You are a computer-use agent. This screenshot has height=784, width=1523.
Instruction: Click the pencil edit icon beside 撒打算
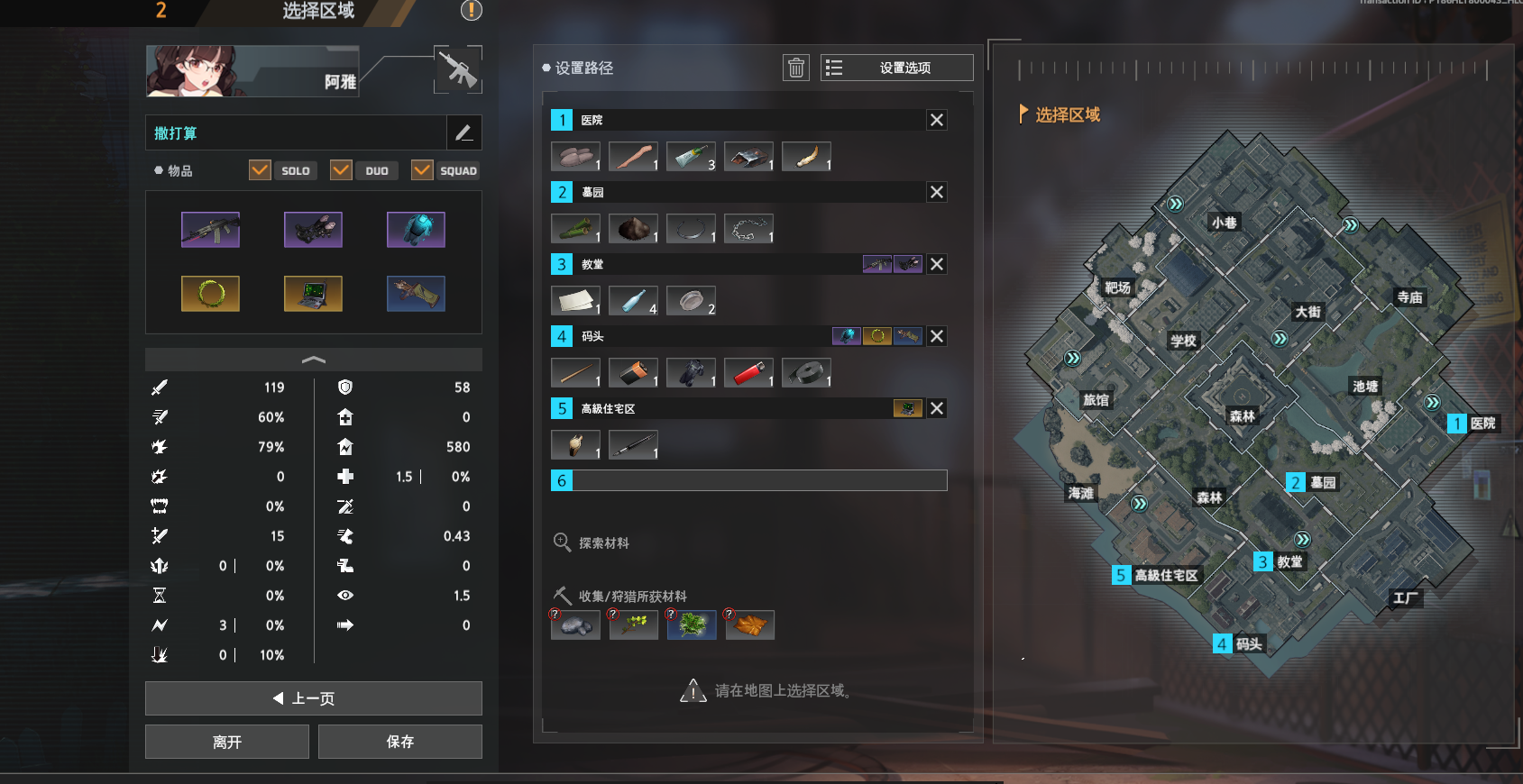pos(464,132)
